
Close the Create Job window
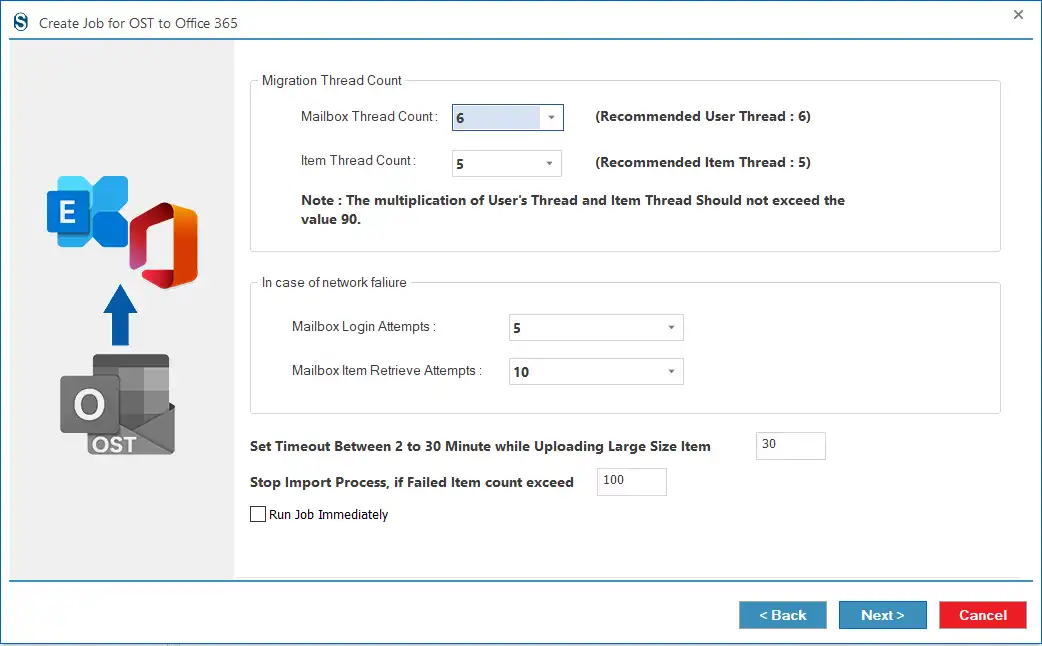pyautogui.click(x=1018, y=15)
